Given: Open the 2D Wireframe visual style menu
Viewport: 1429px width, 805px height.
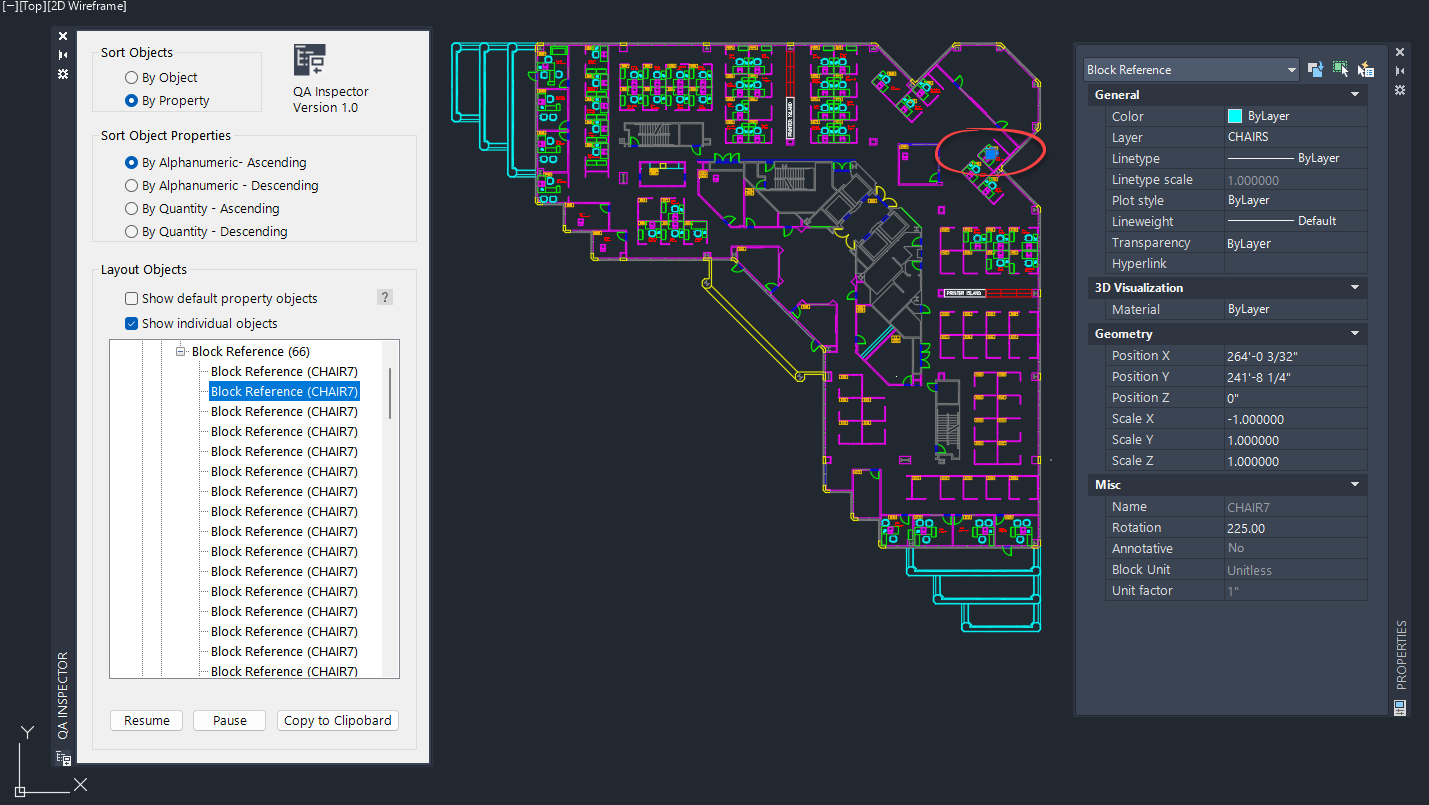Looking at the screenshot, I should tap(88, 7).
